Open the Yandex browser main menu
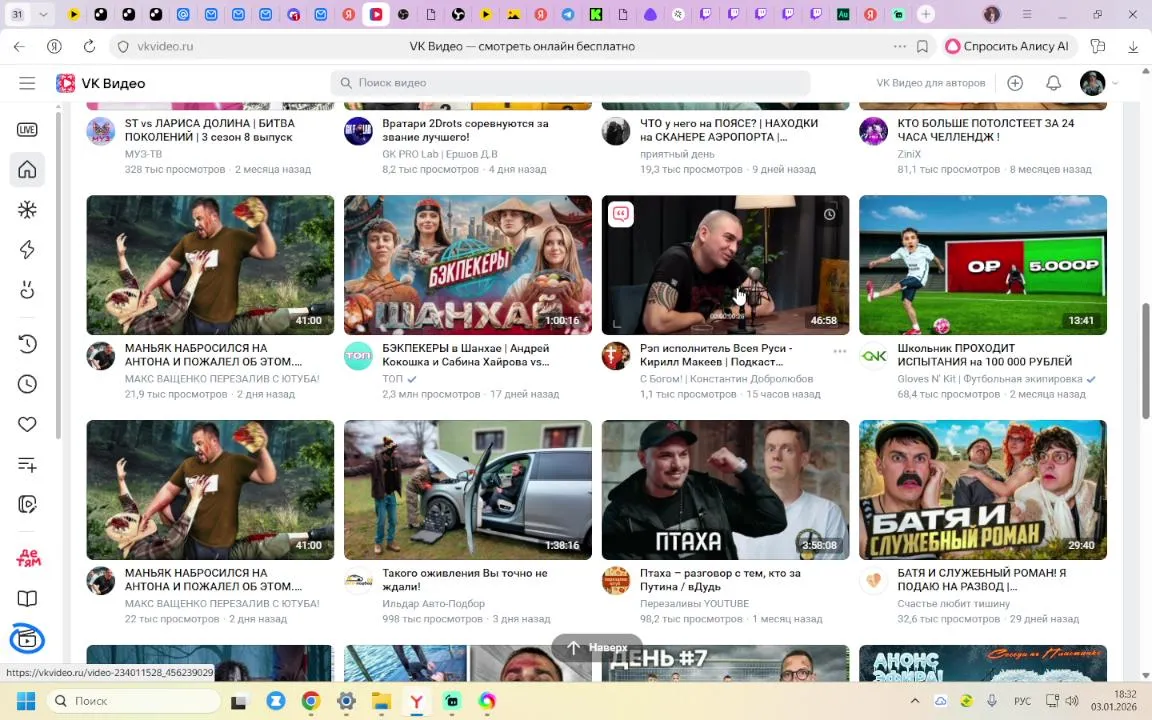The width and height of the screenshot is (1152, 720). [1026, 14]
